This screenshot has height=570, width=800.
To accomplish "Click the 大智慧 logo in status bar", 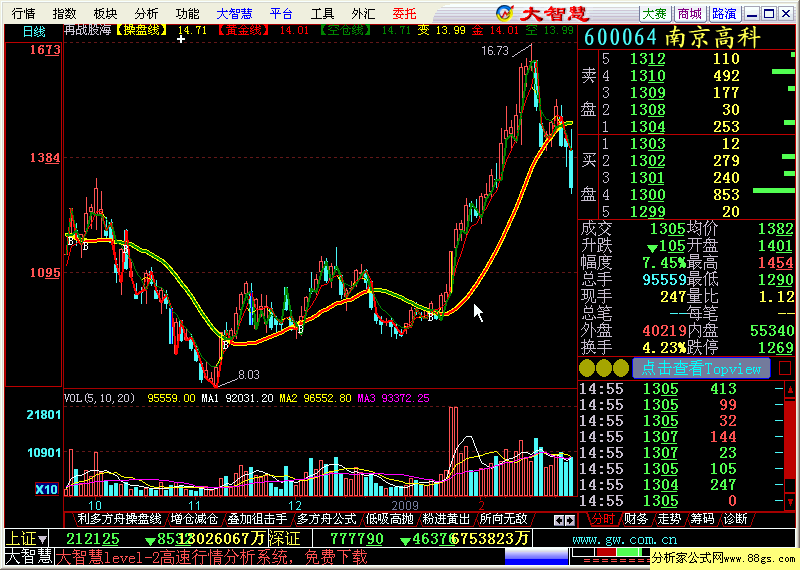I will [x=29, y=557].
